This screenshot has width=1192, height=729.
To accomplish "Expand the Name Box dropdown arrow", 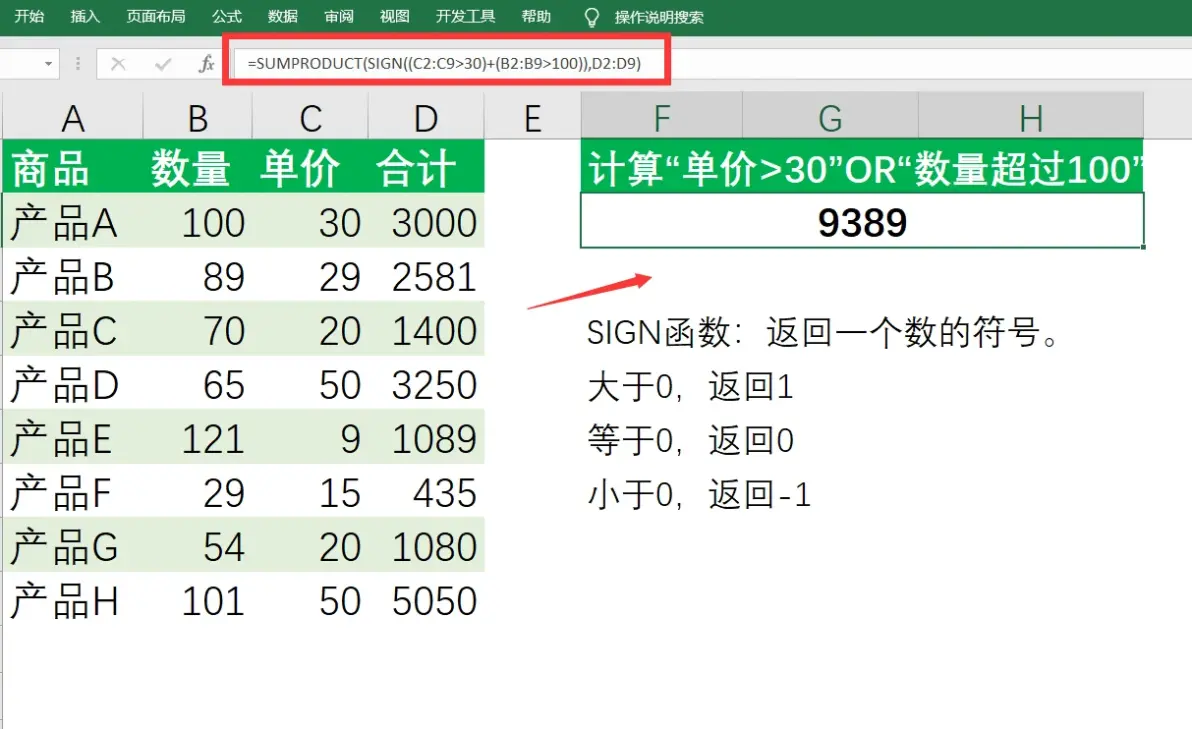I will pos(48,64).
